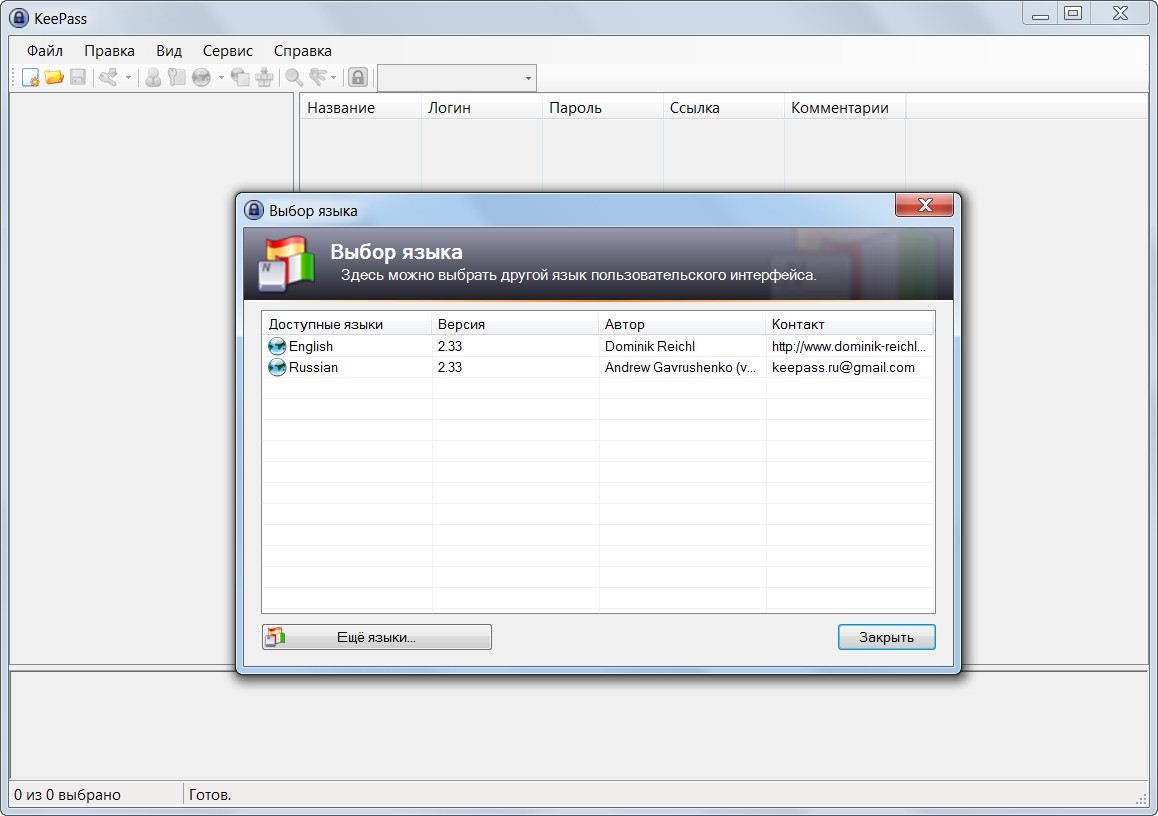Start a search with the magnifier tool
The width and height of the screenshot is (1158, 816).
293,77
